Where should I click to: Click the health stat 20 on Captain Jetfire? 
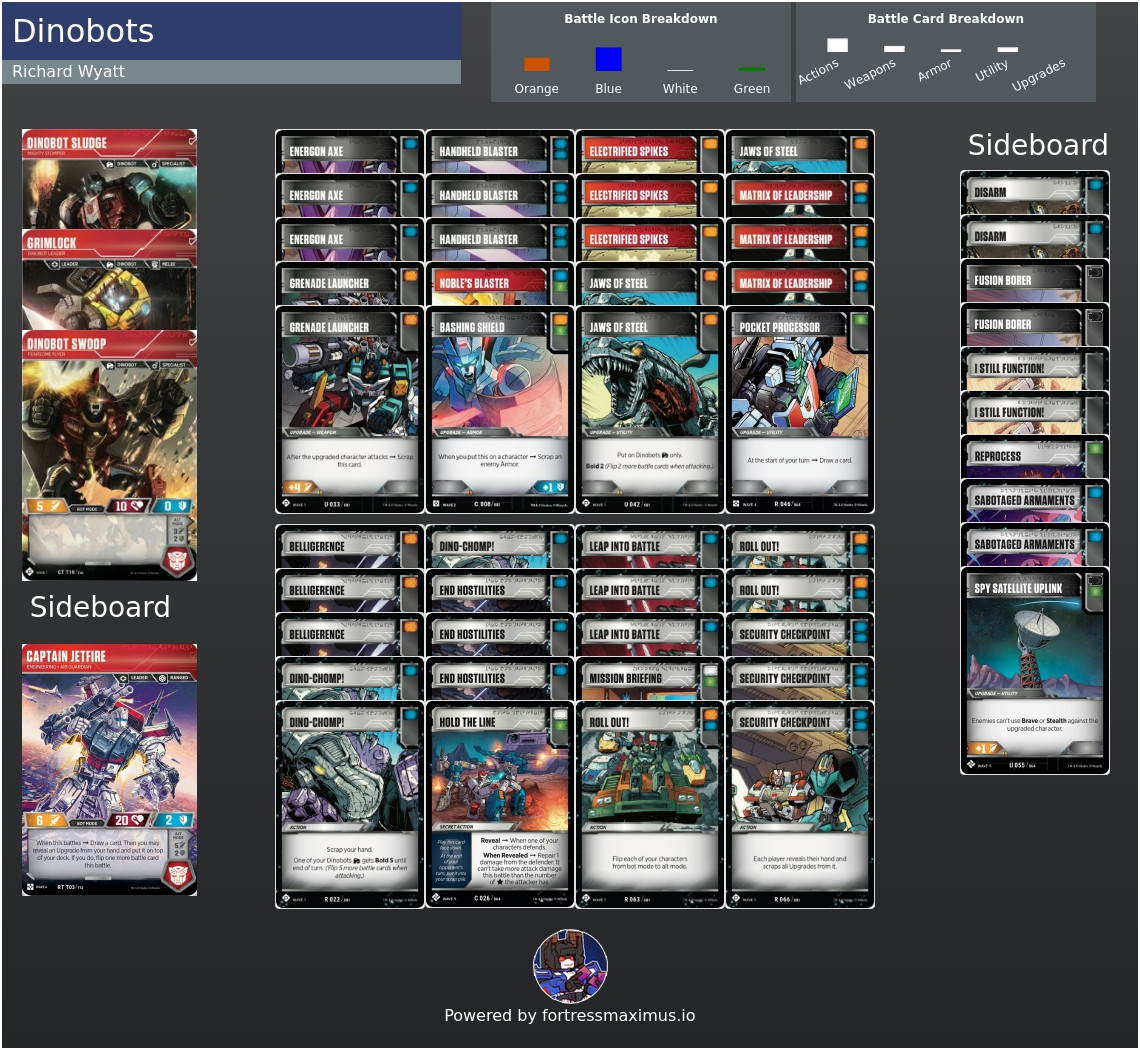tap(129, 820)
